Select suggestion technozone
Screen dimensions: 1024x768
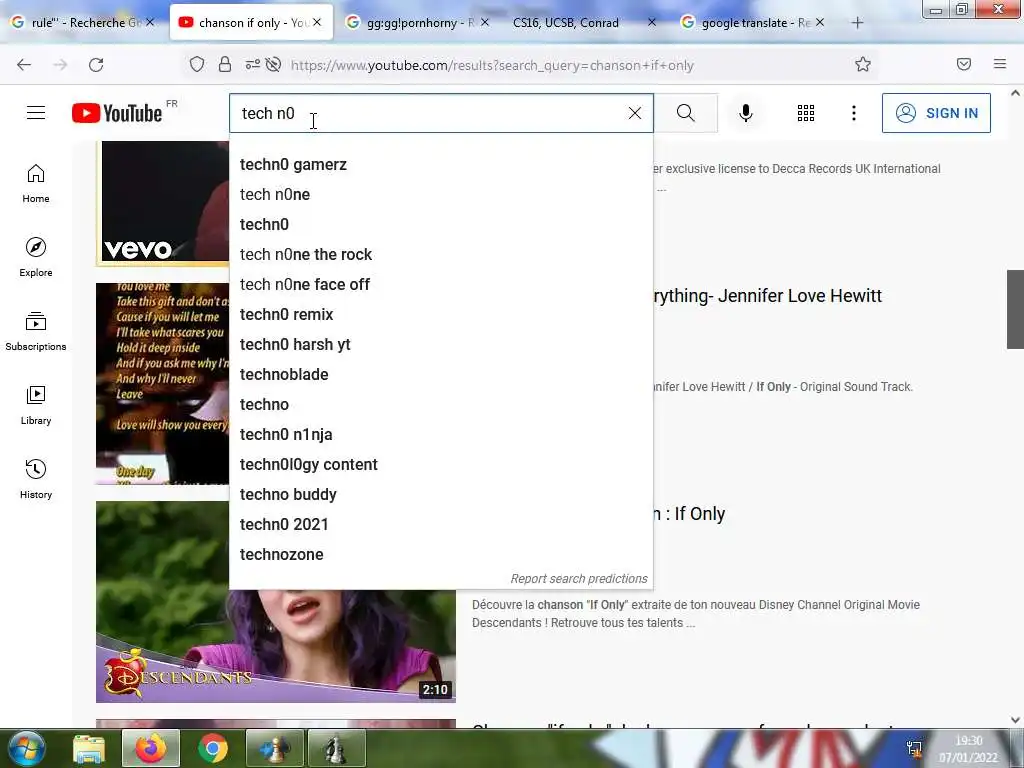[x=441, y=555]
